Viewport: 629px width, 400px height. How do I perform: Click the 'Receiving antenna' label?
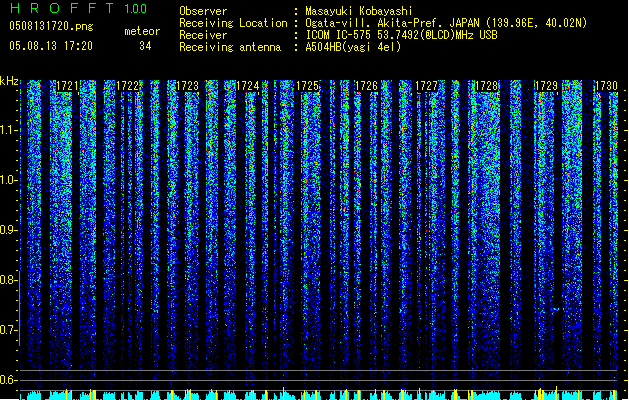(230, 47)
